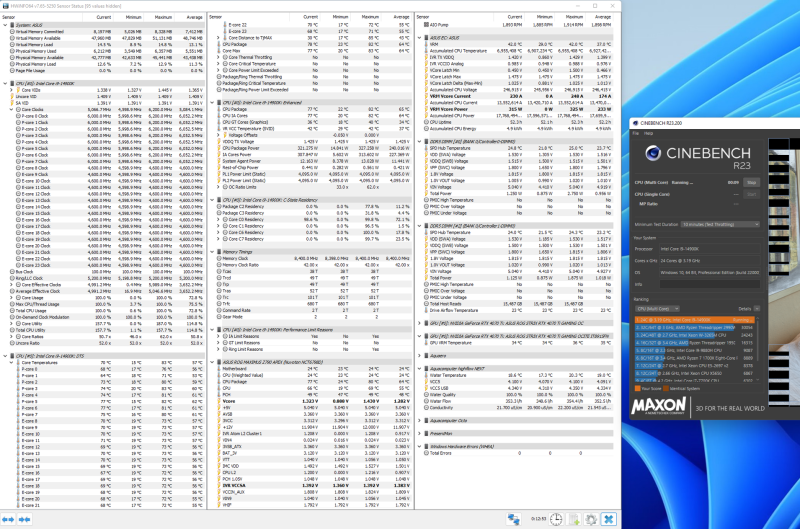Click the clock reset timer icon
The image size is (800, 529).
coord(556,519)
